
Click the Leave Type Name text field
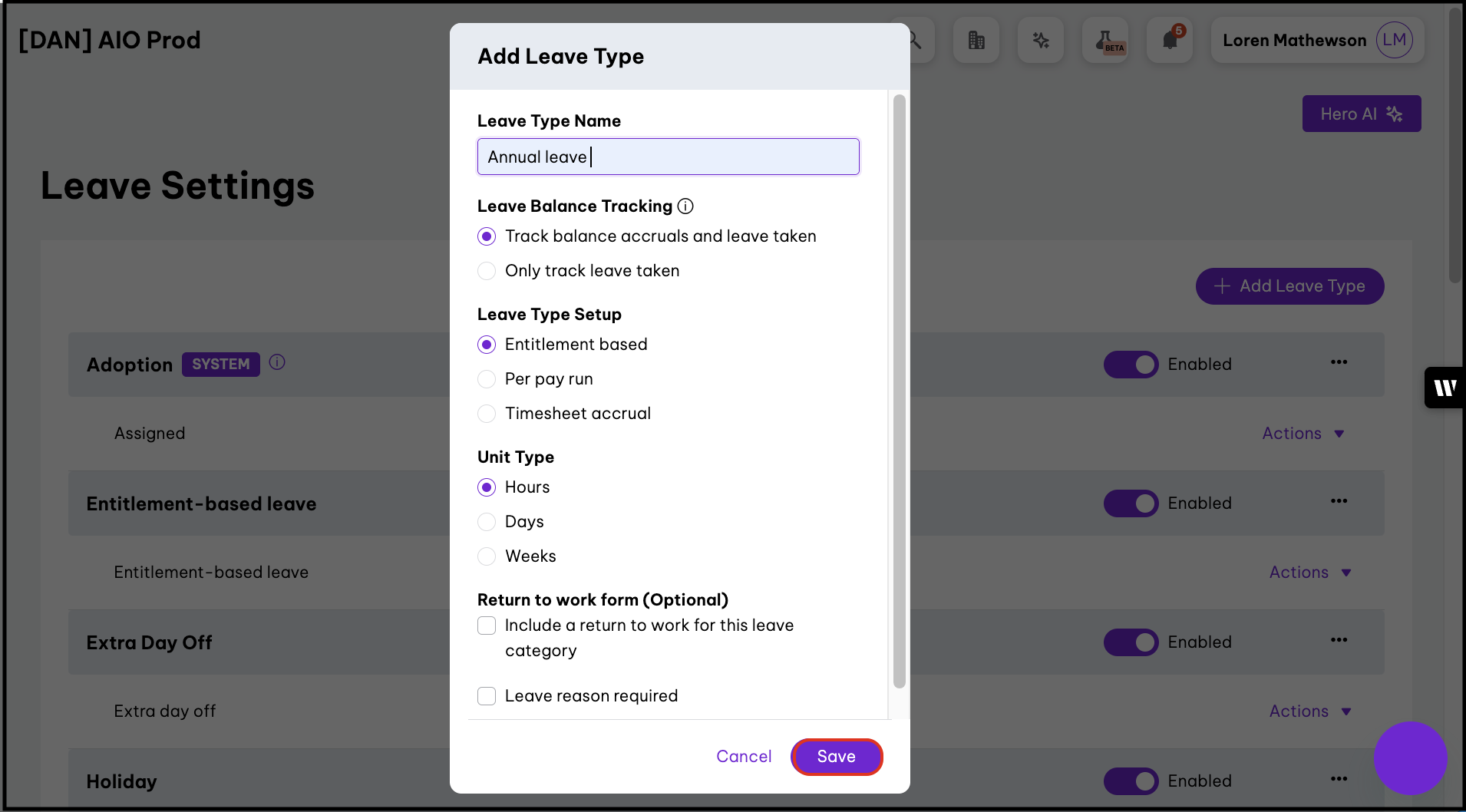(668, 157)
